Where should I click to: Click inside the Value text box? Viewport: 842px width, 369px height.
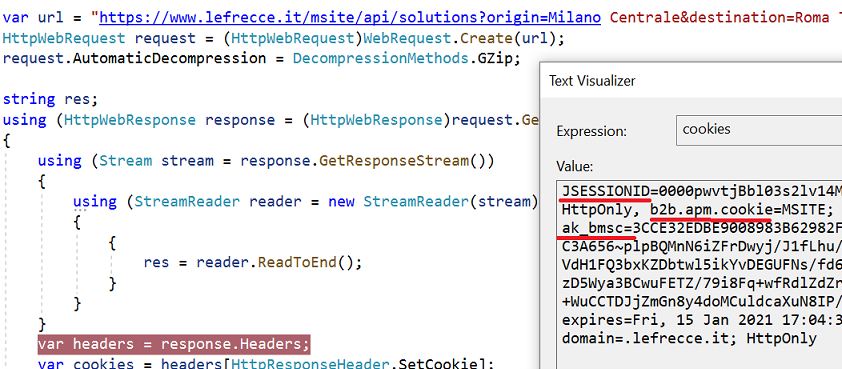[x=699, y=275]
